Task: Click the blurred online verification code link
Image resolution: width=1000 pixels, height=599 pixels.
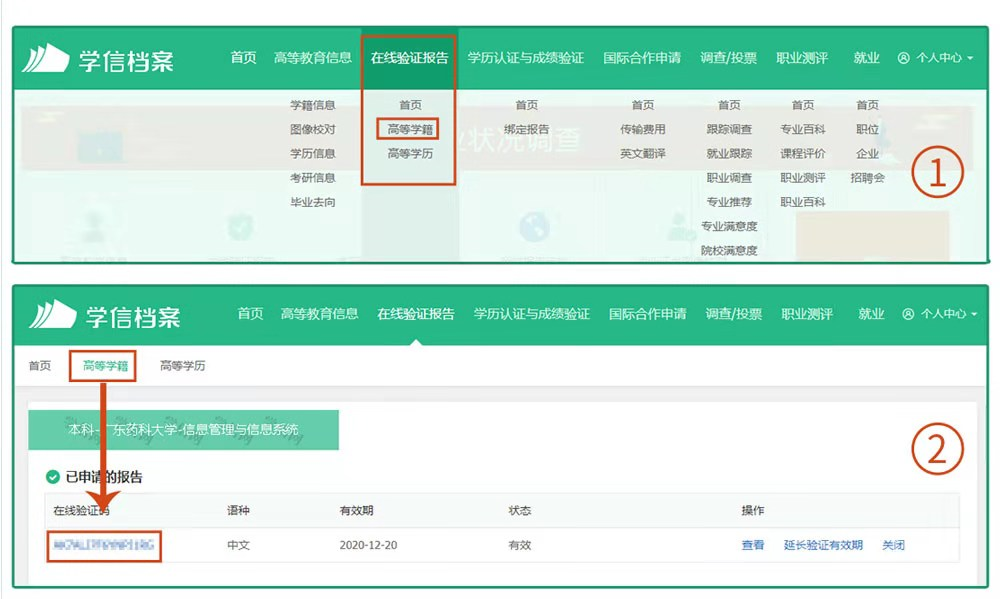Action: click(104, 546)
